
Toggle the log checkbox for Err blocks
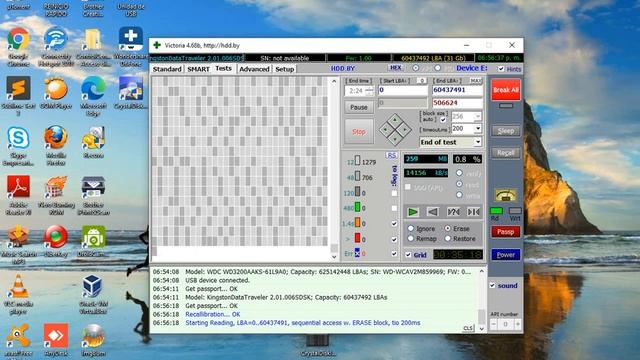pos(394,253)
